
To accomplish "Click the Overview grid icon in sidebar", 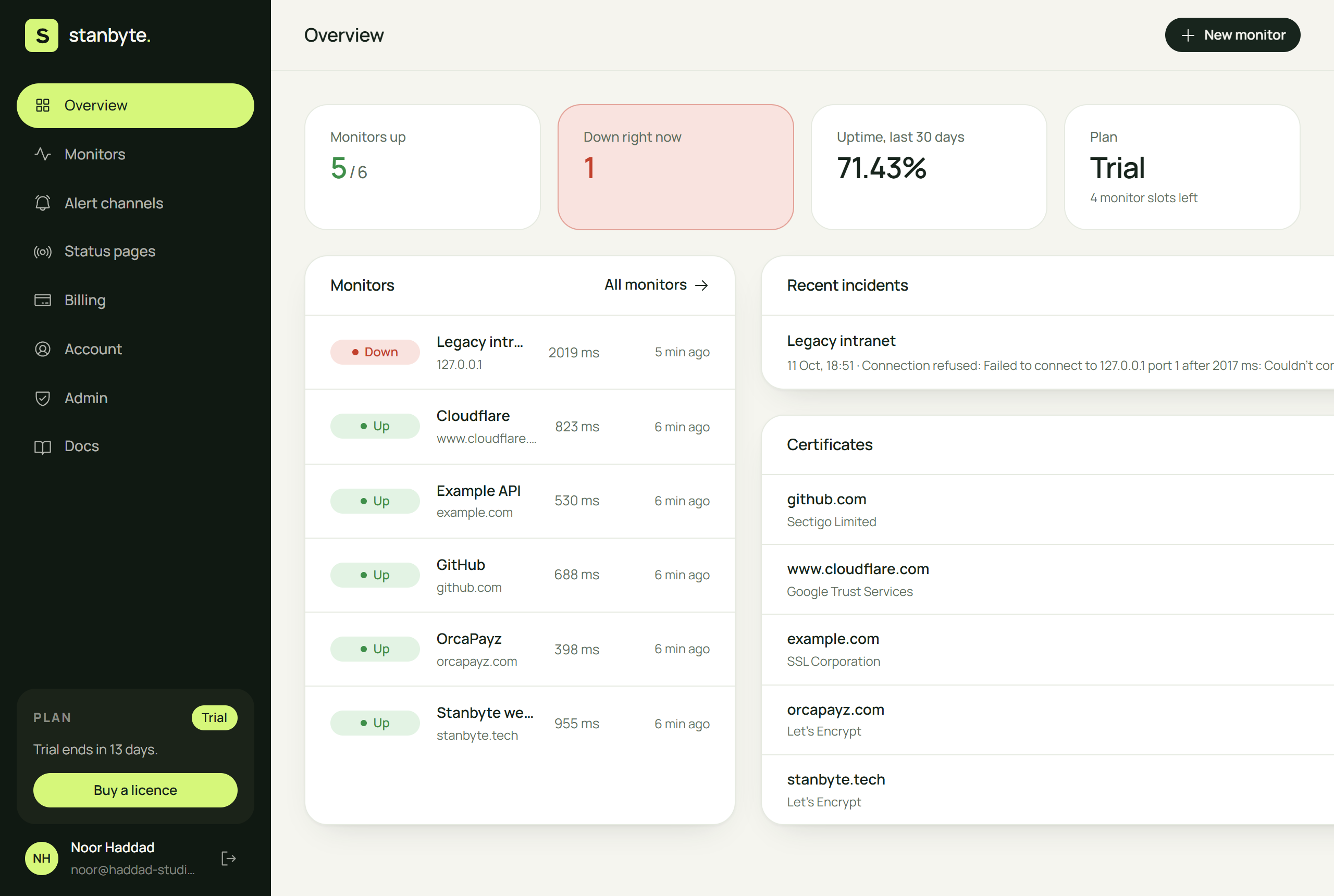I will pyautogui.click(x=43, y=105).
